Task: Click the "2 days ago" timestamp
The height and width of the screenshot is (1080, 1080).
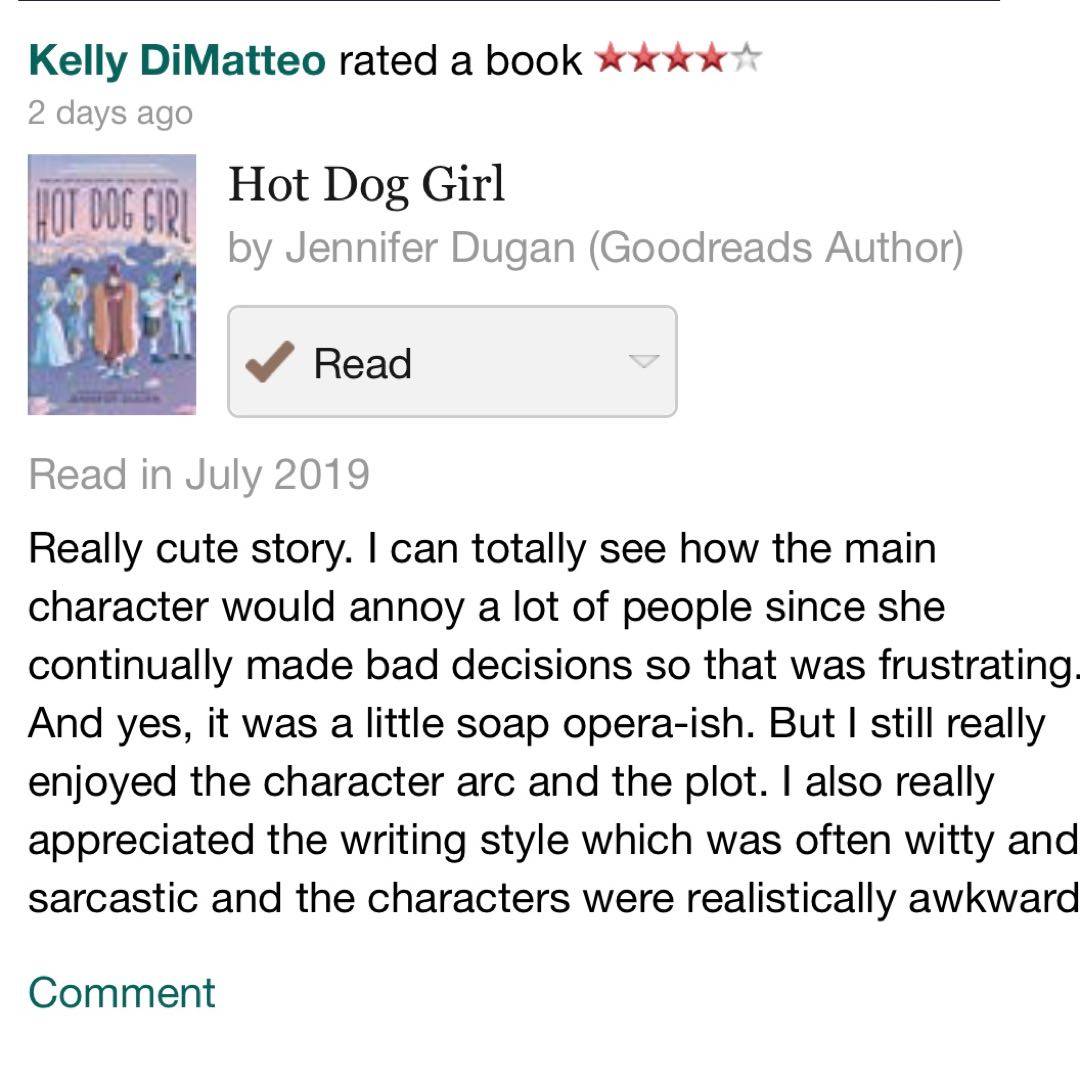Action: pos(110,112)
